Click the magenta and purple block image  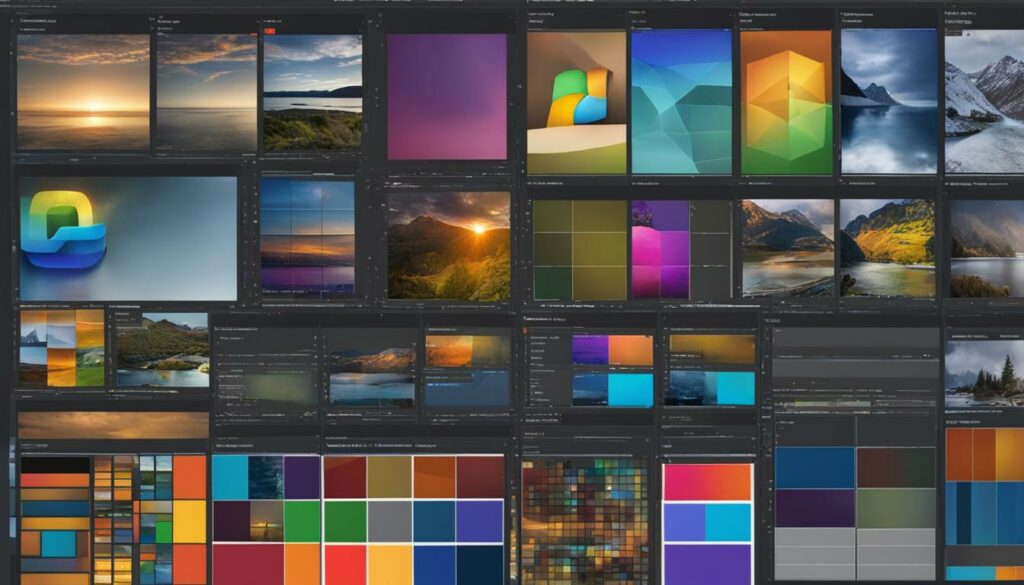click(x=660, y=249)
